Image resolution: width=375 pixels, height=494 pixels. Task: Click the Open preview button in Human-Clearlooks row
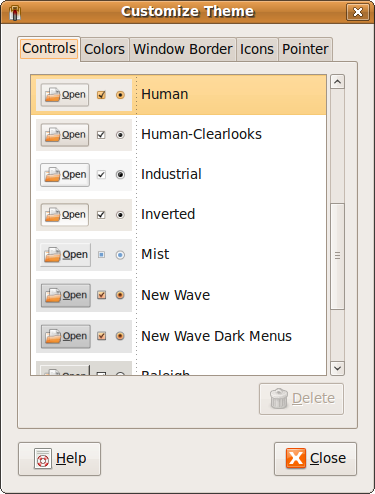tap(65, 135)
